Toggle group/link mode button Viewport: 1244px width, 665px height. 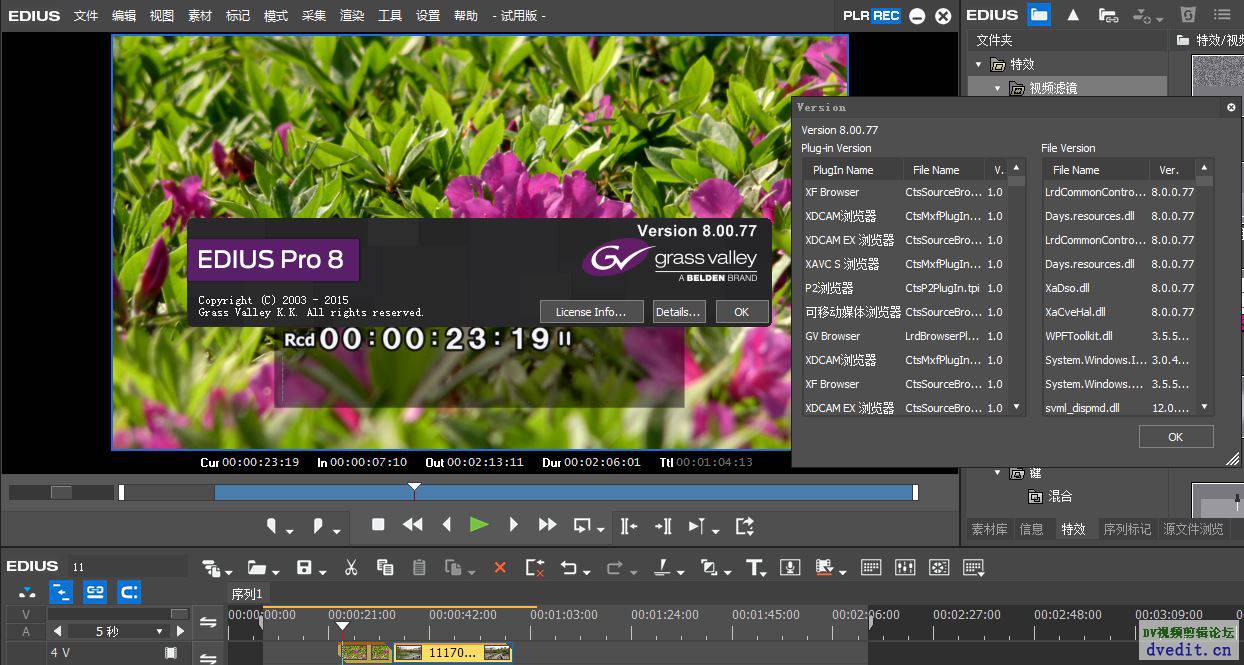[x=95, y=592]
